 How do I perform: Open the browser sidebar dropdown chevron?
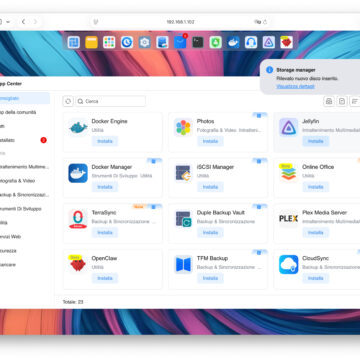(8, 22)
